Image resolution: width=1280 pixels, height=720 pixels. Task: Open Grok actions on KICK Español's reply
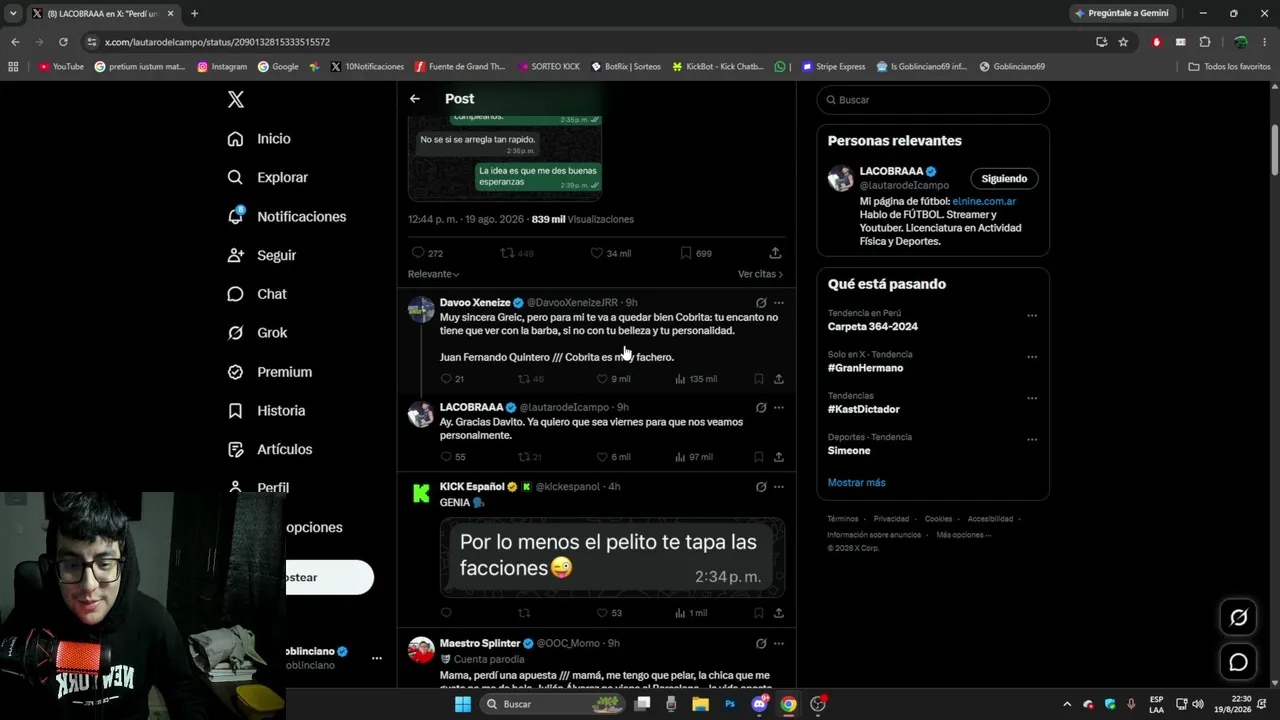coord(761,487)
